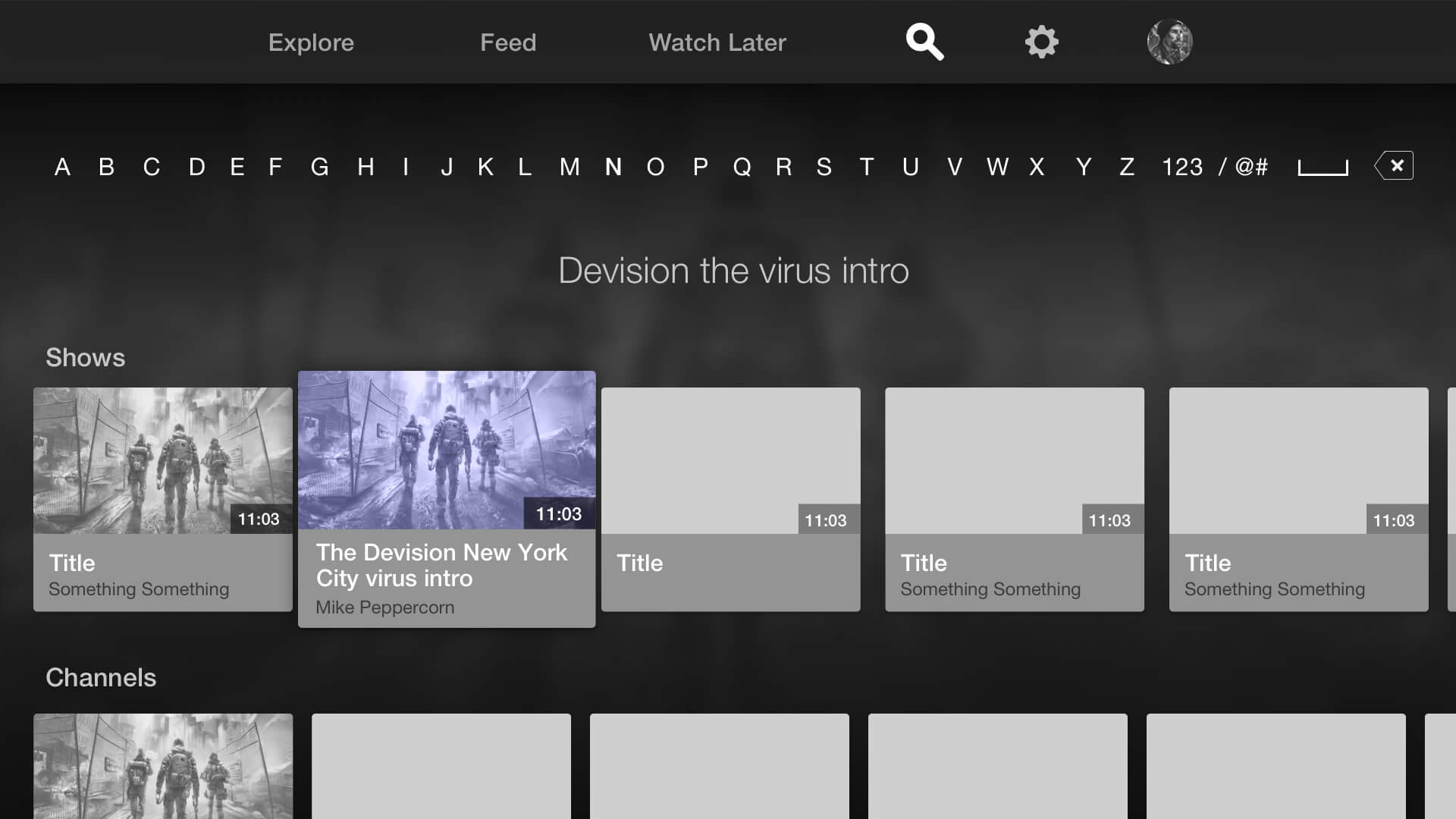Select letter P on the keyboard
The image size is (1456, 819).
point(701,167)
